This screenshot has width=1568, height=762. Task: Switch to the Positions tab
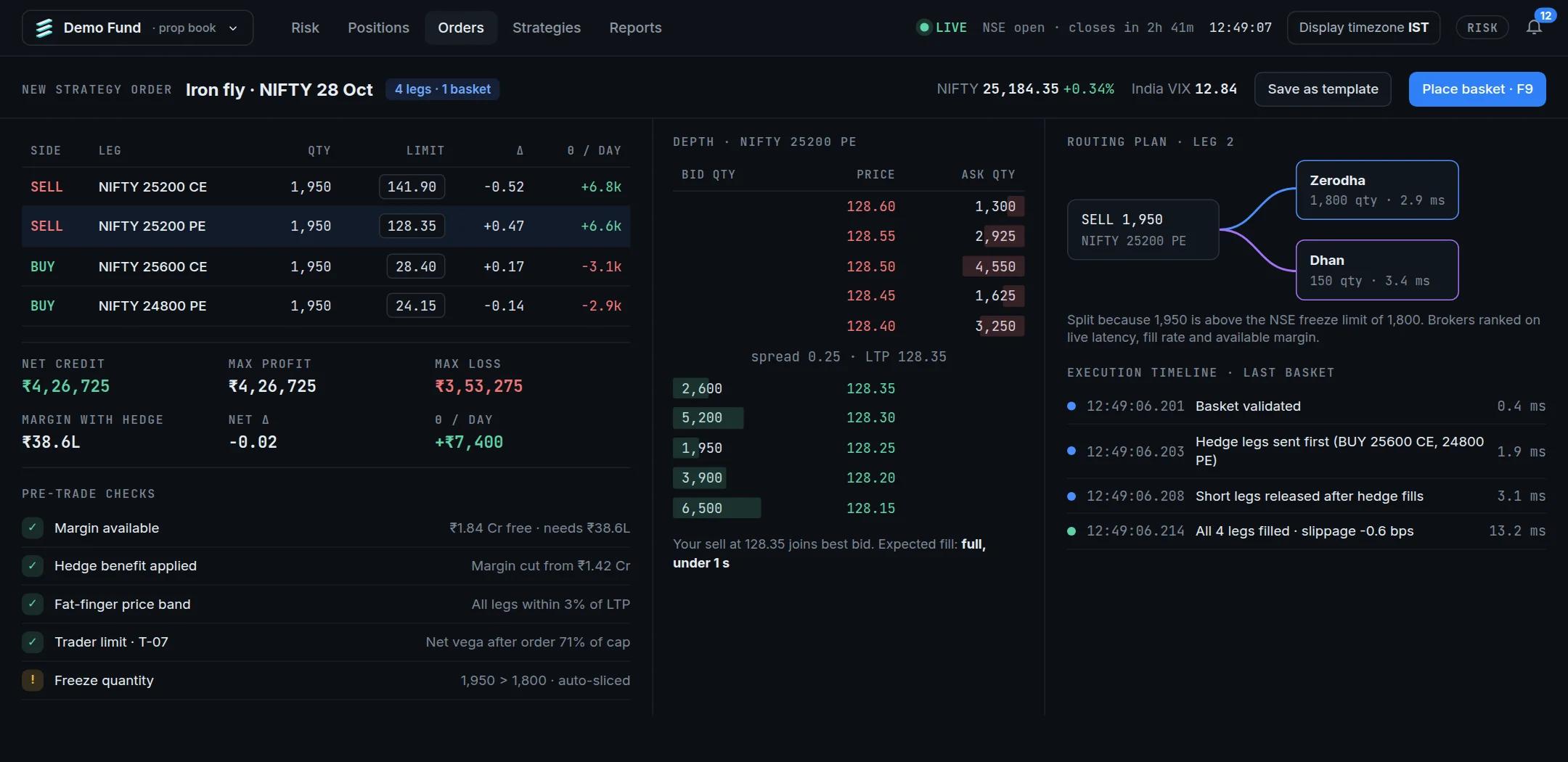click(378, 28)
